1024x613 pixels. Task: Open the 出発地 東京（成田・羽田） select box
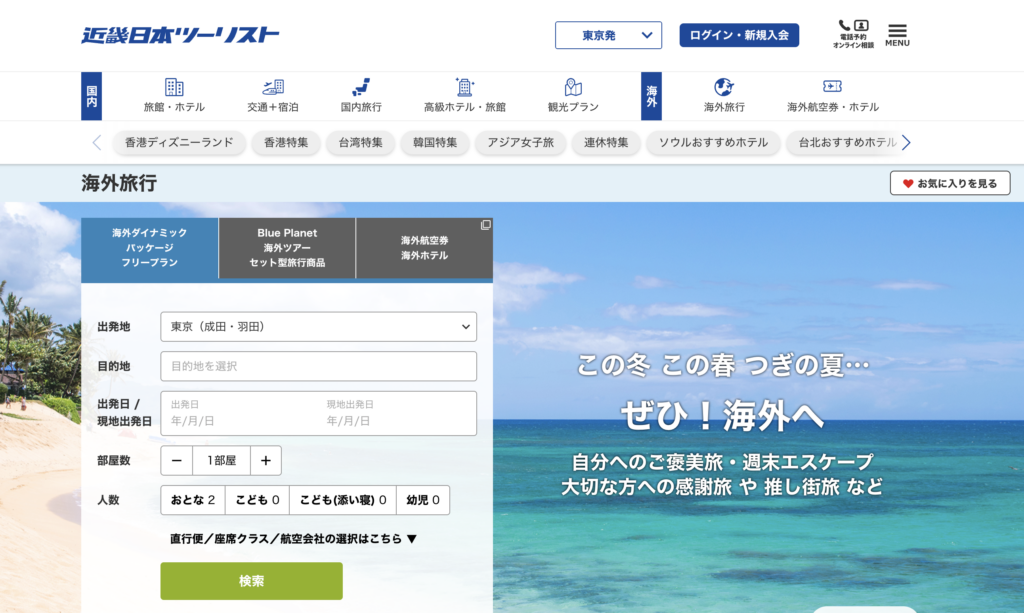tap(318, 327)
